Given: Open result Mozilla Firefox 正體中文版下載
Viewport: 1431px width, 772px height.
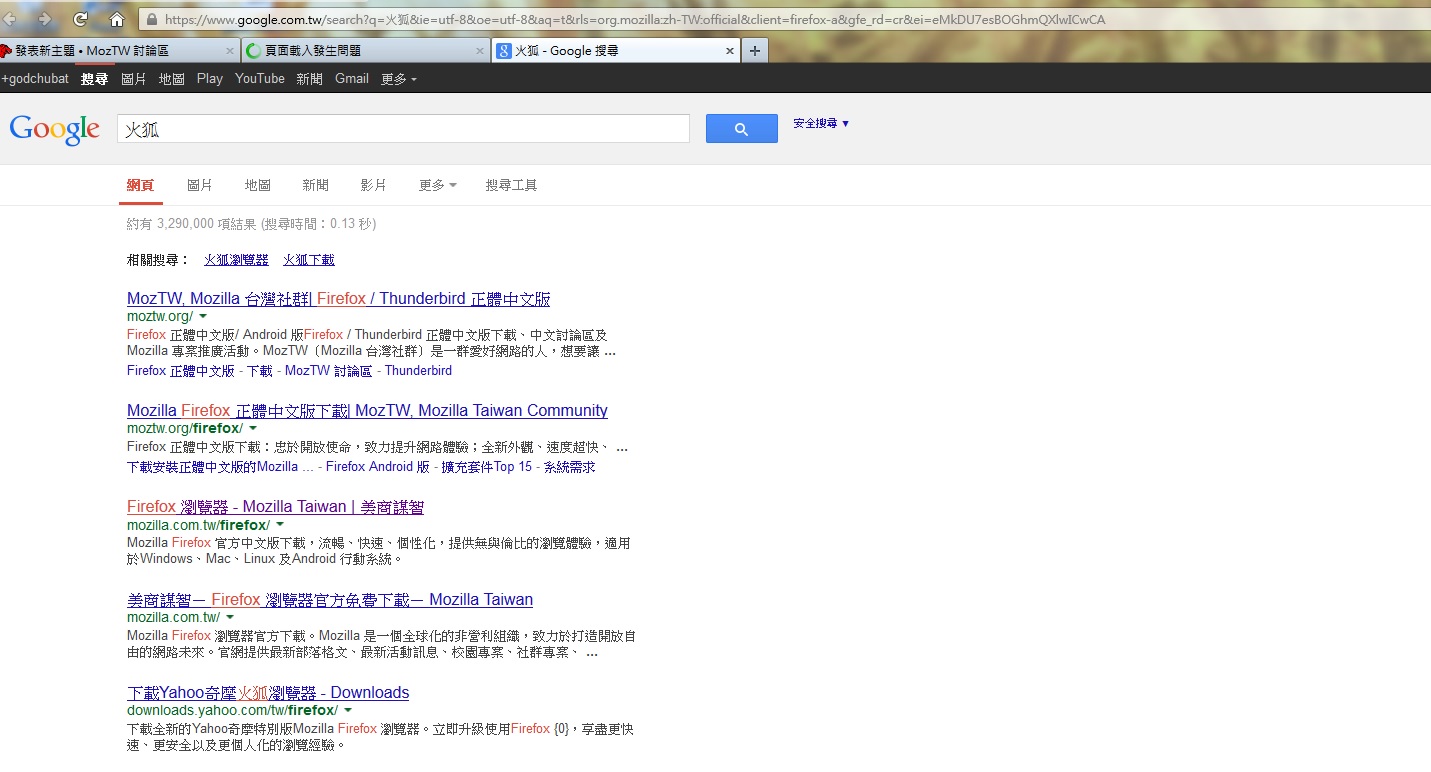Looking at the screenshot, I should click(x=367, y=411).
